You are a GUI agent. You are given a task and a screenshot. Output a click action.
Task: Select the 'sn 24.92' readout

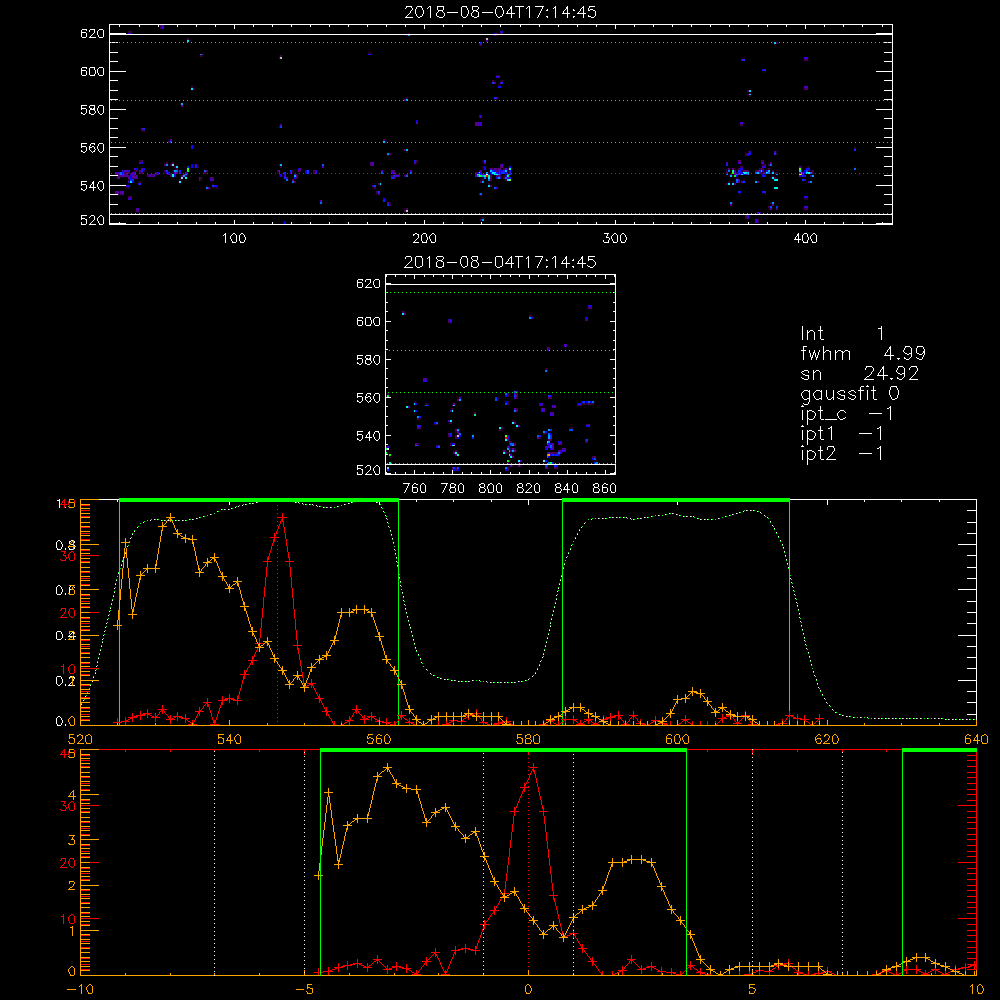click(860, 373)
